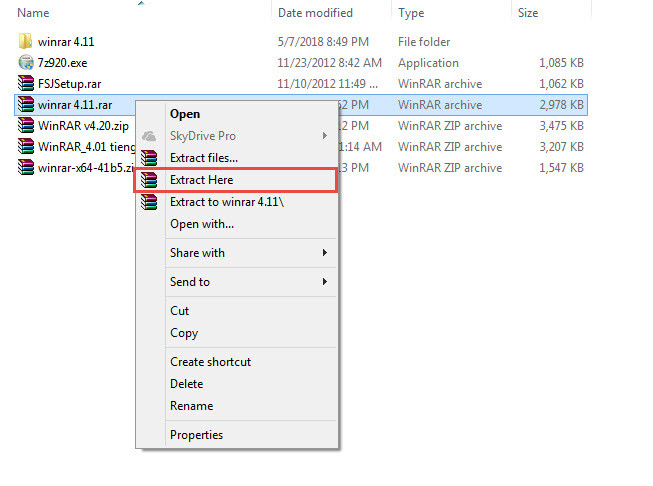Sort by the Name column header
653x486 pixels.
(x=33, y=13)
